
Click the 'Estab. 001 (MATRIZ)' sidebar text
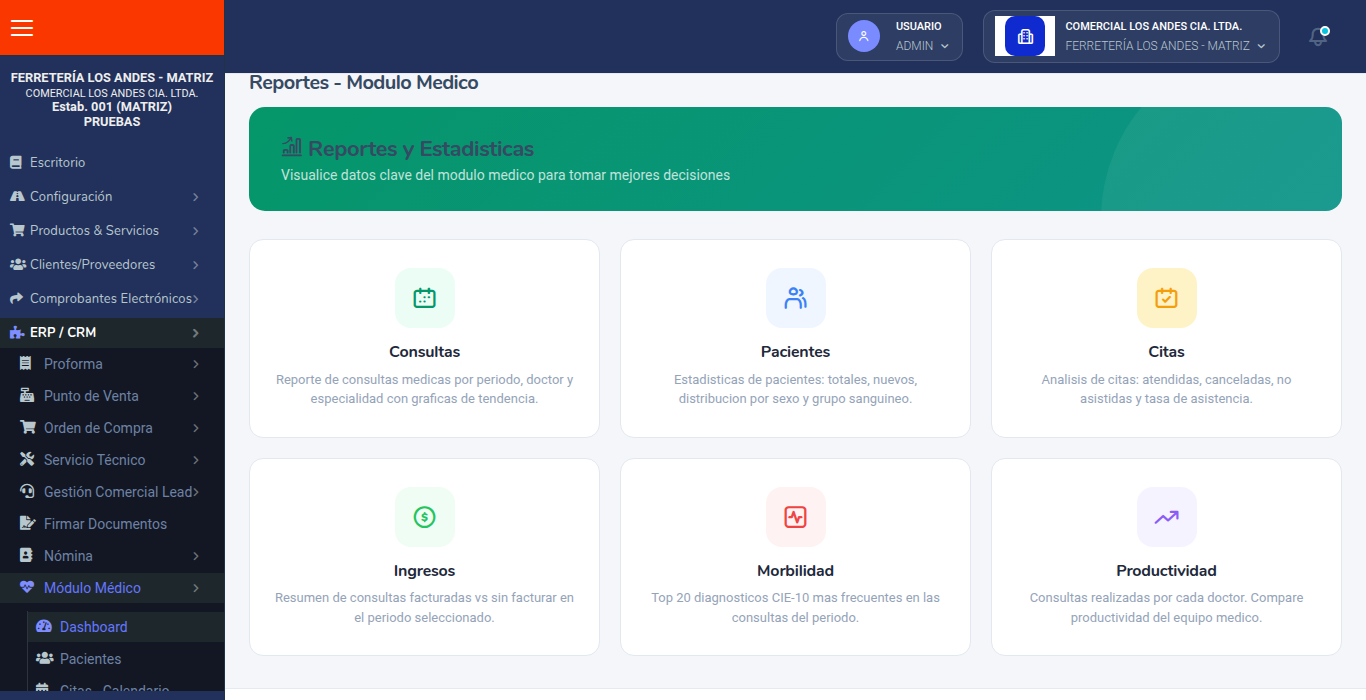[112, 107]
